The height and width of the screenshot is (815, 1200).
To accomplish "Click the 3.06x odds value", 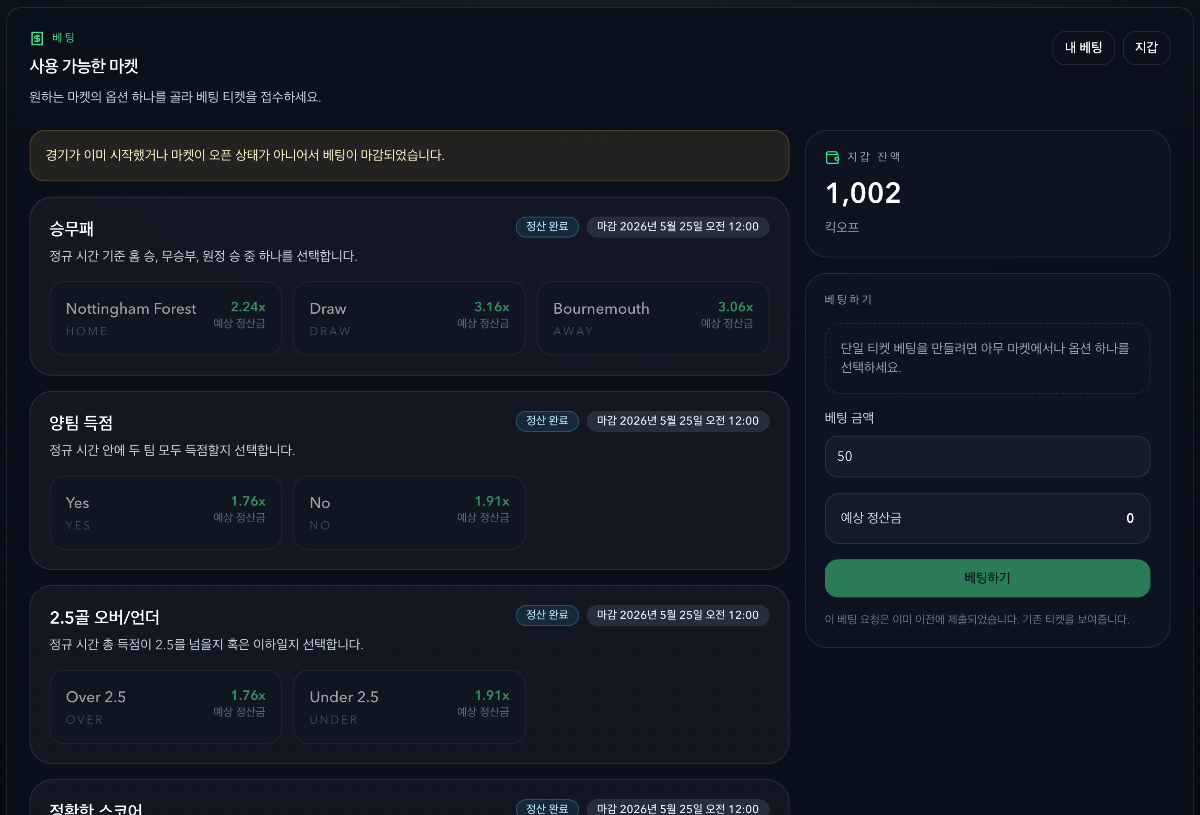I will click(735, 307).
